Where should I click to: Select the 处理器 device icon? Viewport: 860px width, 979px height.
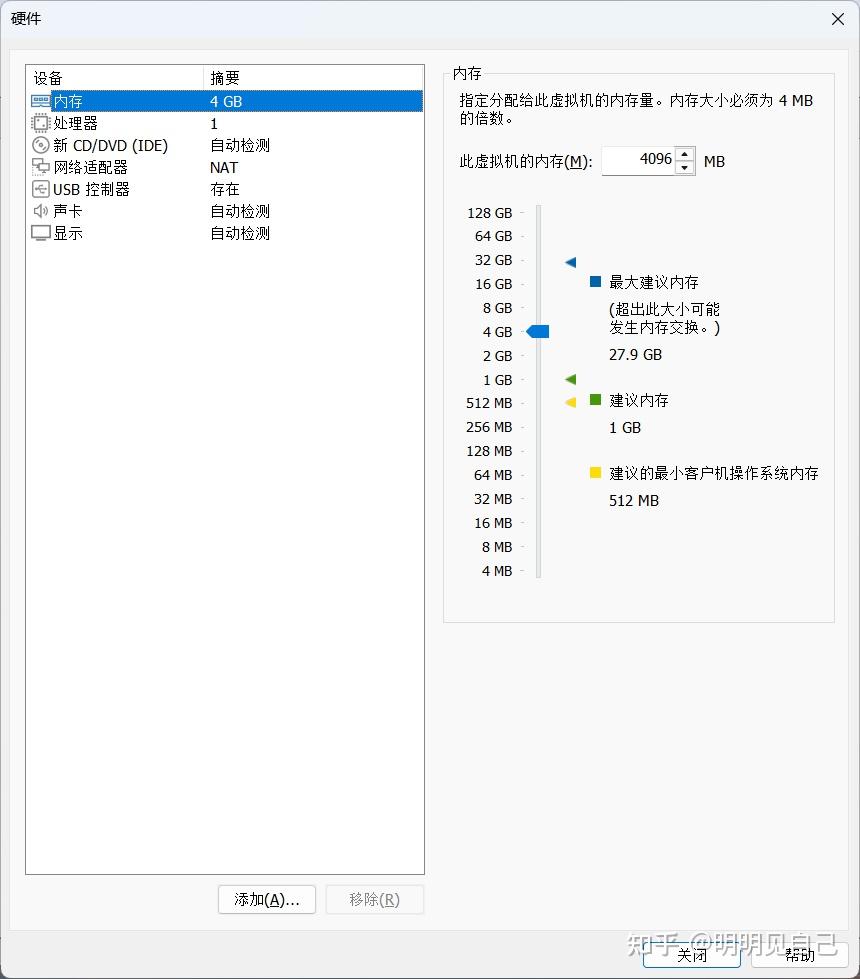pyautogui.click(x=38, y=123)
